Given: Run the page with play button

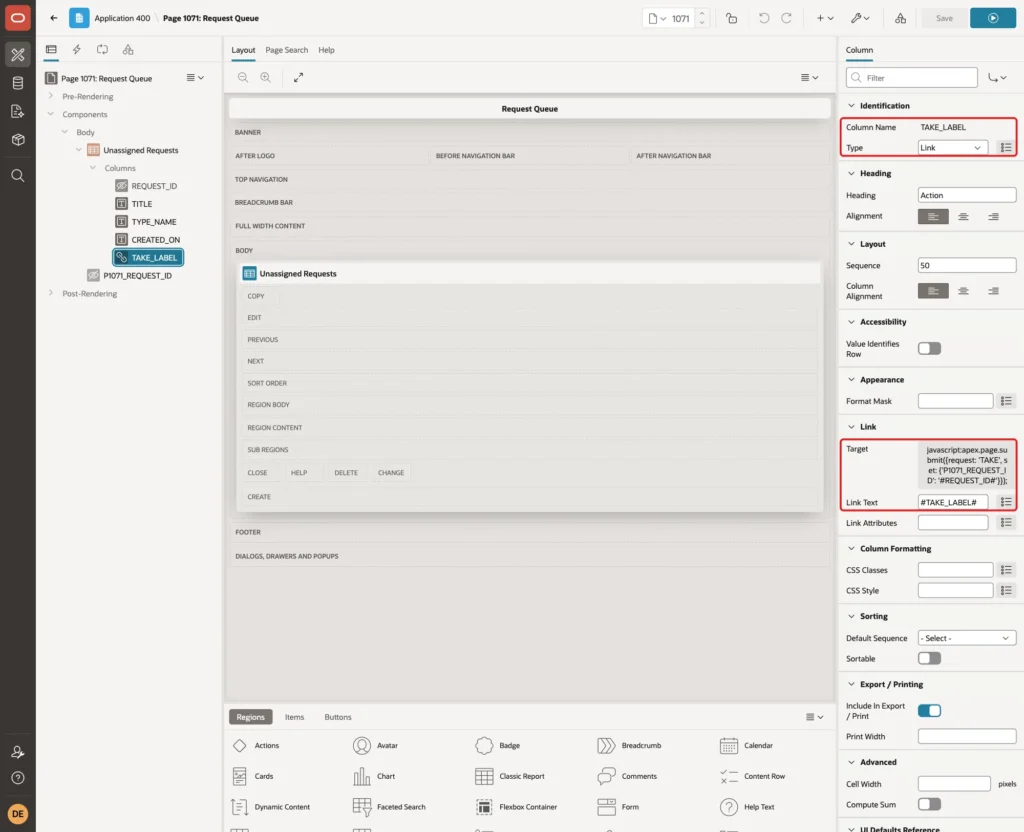Looking at the screenshot, I should click(x=993, y=18).
